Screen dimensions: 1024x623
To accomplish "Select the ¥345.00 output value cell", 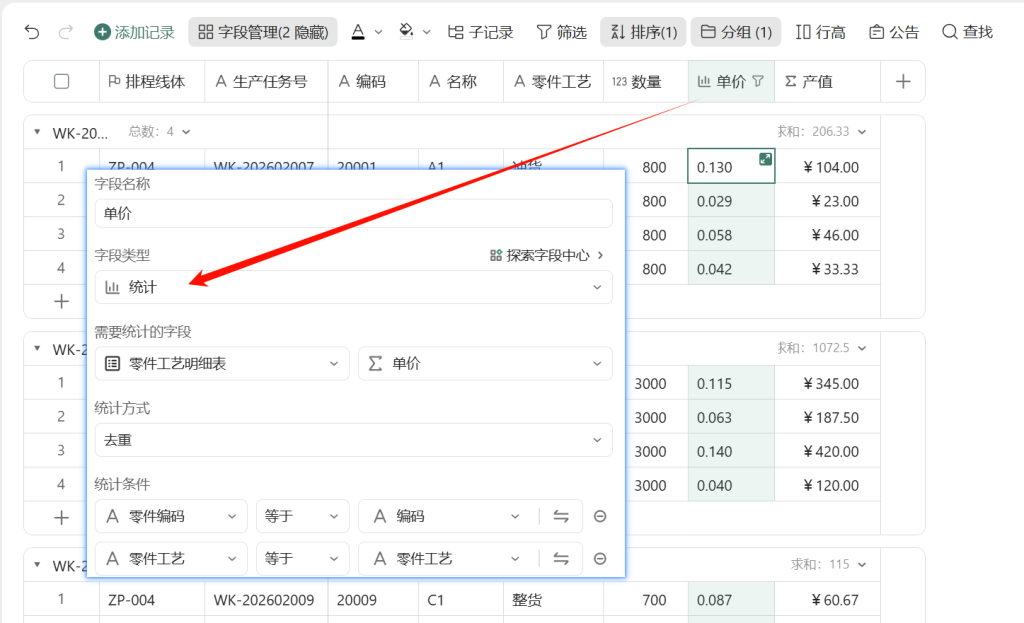I will [827, 383].
